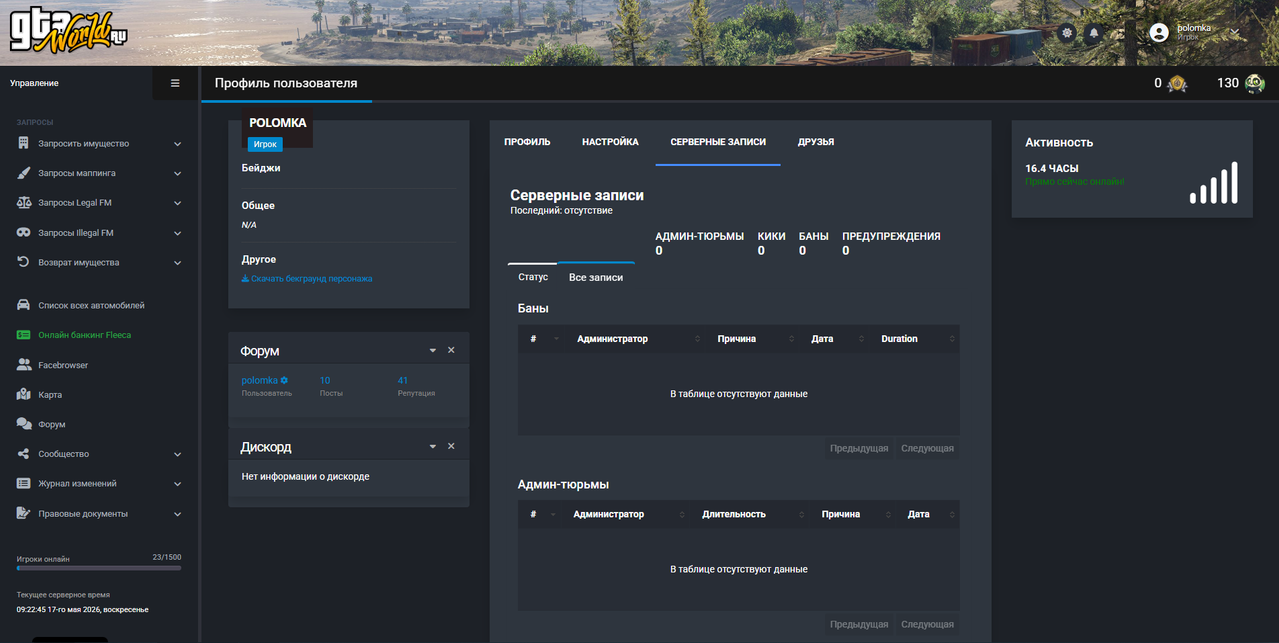1279x643 pixels.
Task: Click the document icon for Правовые документы
Action: click(24, 513)
